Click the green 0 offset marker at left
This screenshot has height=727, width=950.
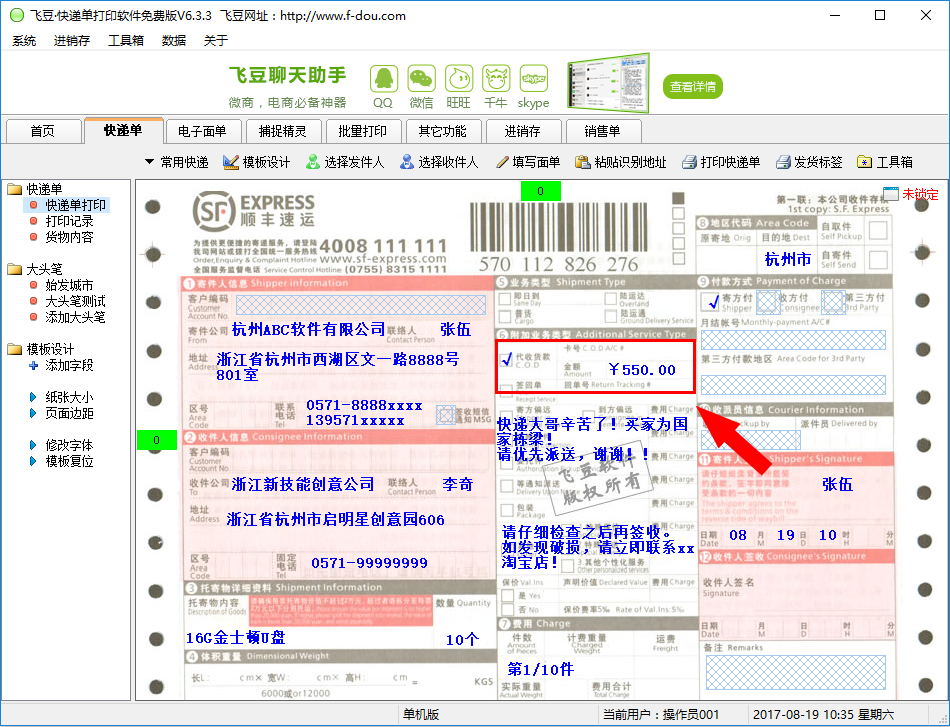tap(157, 440)
